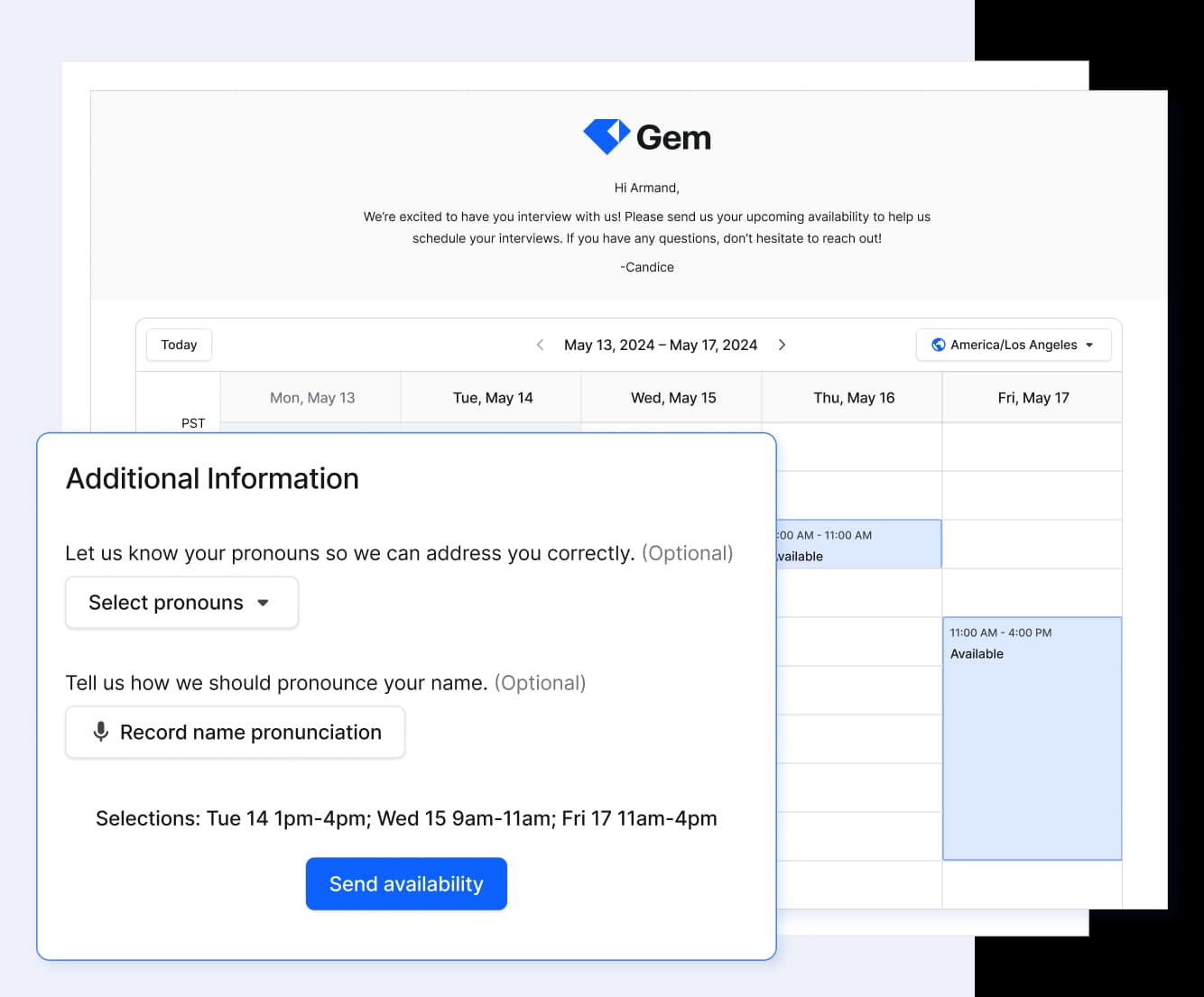Click the right chevron to view next week
The height and width of the screenshot is (997, 1204).
783,345
